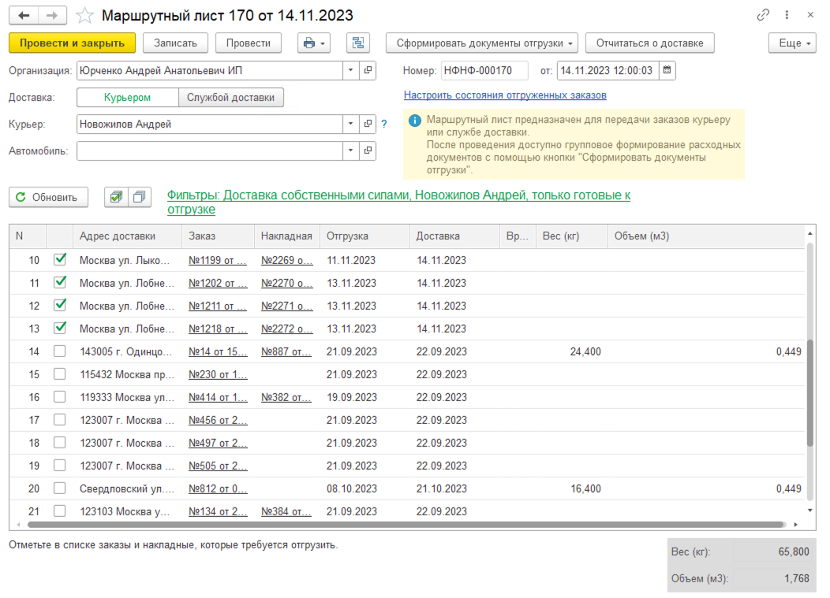Viewport: 830px width, 598px height.
Task: Select weight value 24,400 in row 14
Action: point(585,351)
